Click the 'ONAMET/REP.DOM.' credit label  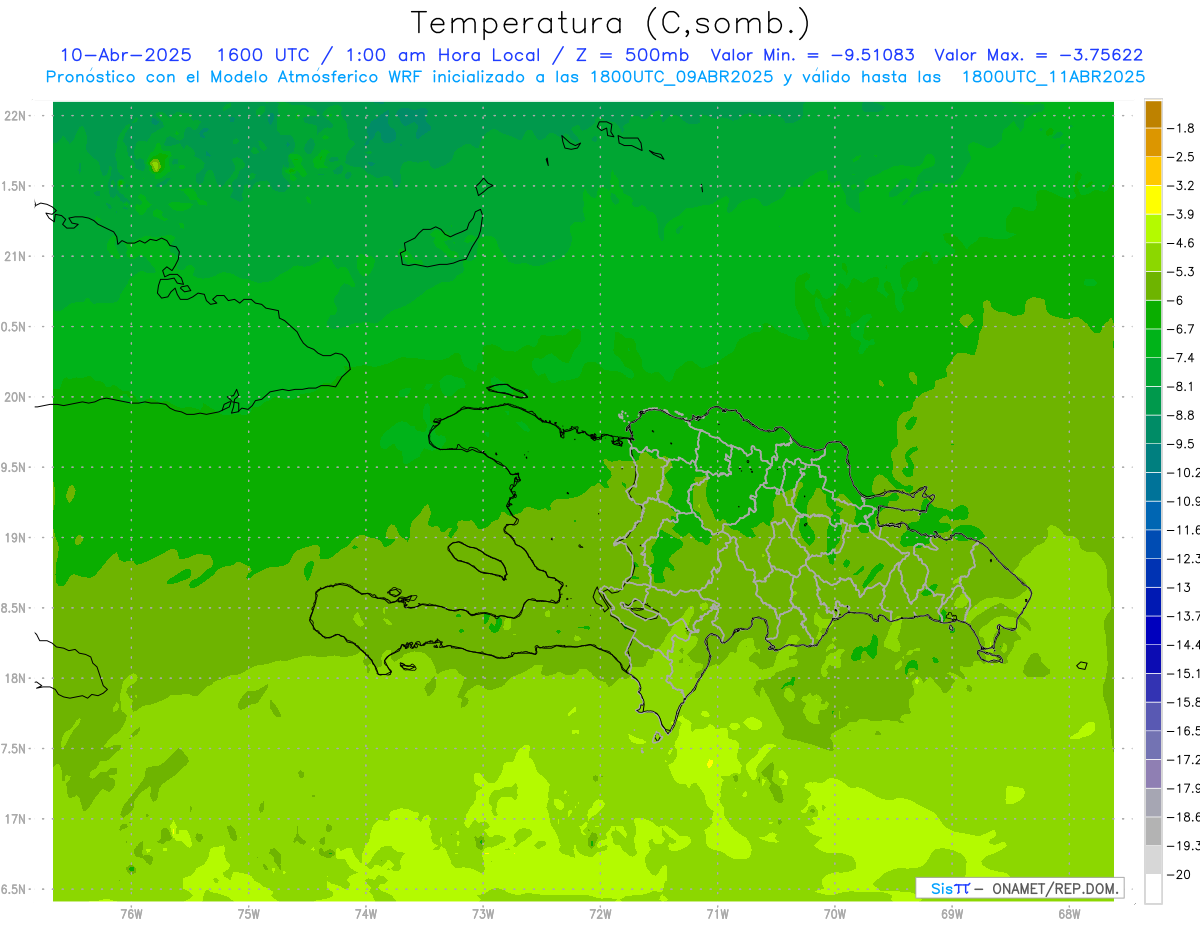[x=1055, y=888]
